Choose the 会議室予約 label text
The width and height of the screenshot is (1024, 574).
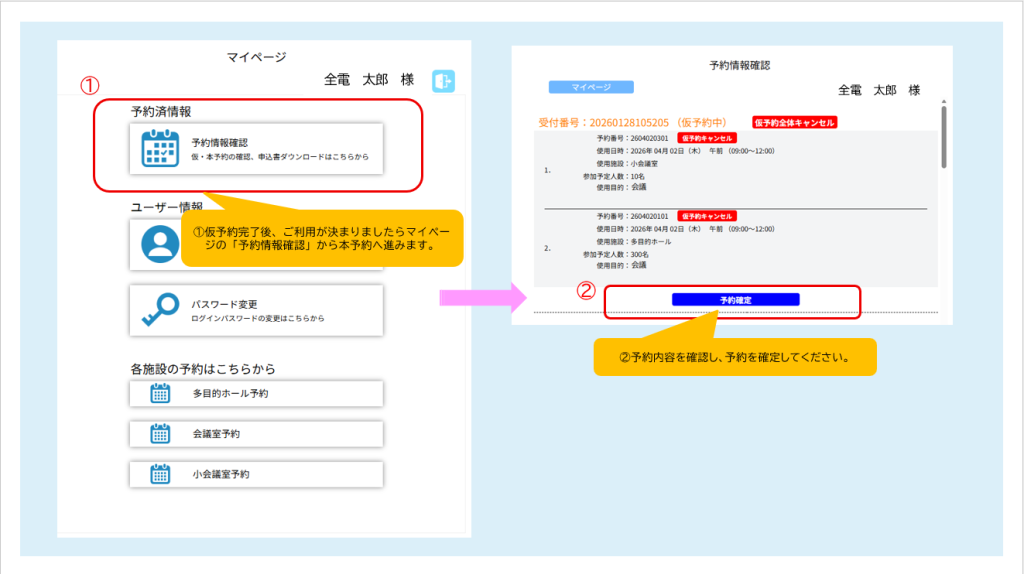(x=216, y=434)
